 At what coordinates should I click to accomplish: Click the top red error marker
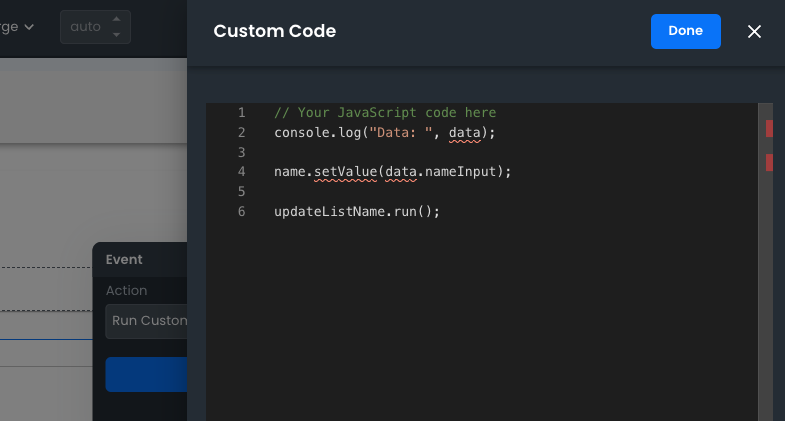point(769,128)
